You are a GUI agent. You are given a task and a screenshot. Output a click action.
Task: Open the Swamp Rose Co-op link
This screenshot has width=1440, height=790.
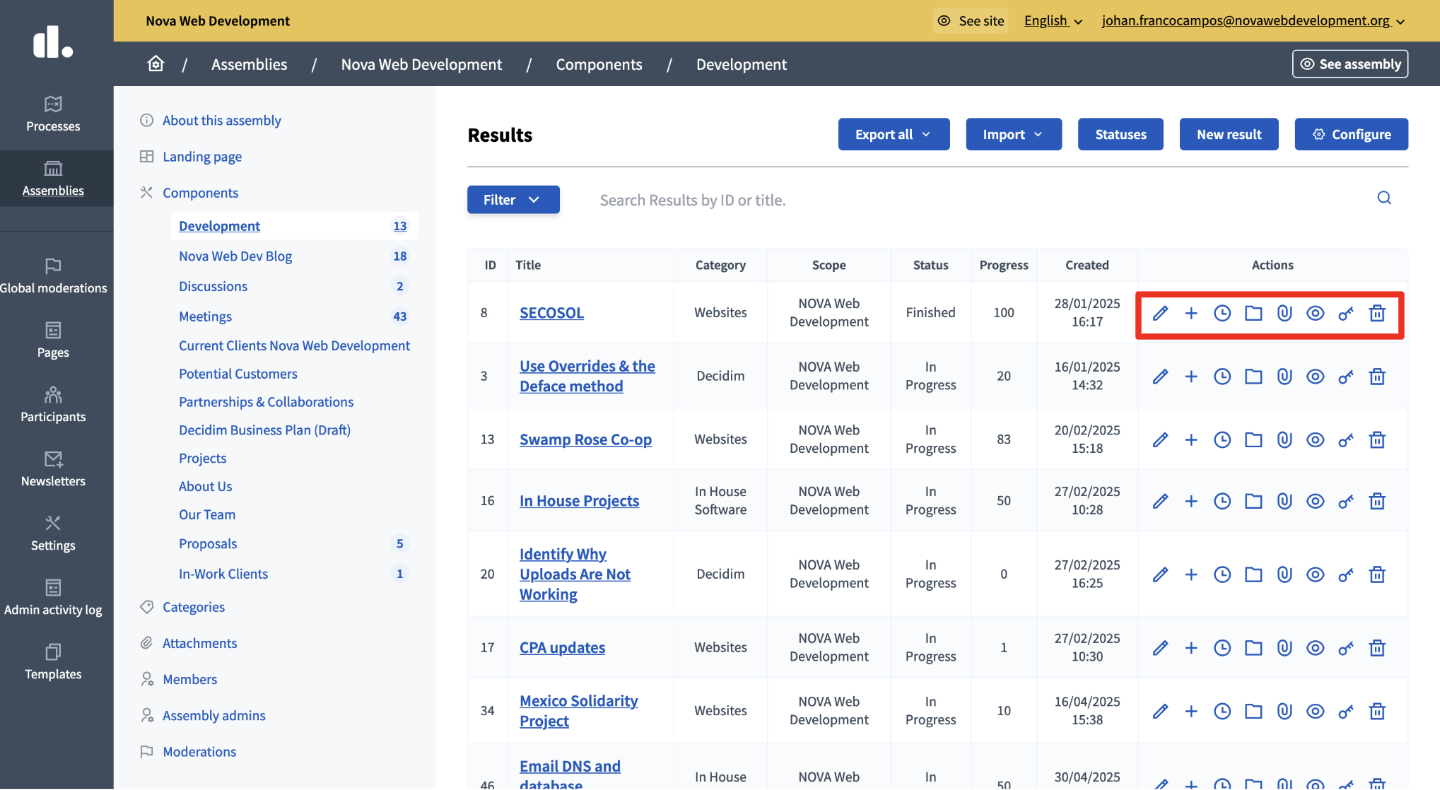585,440
